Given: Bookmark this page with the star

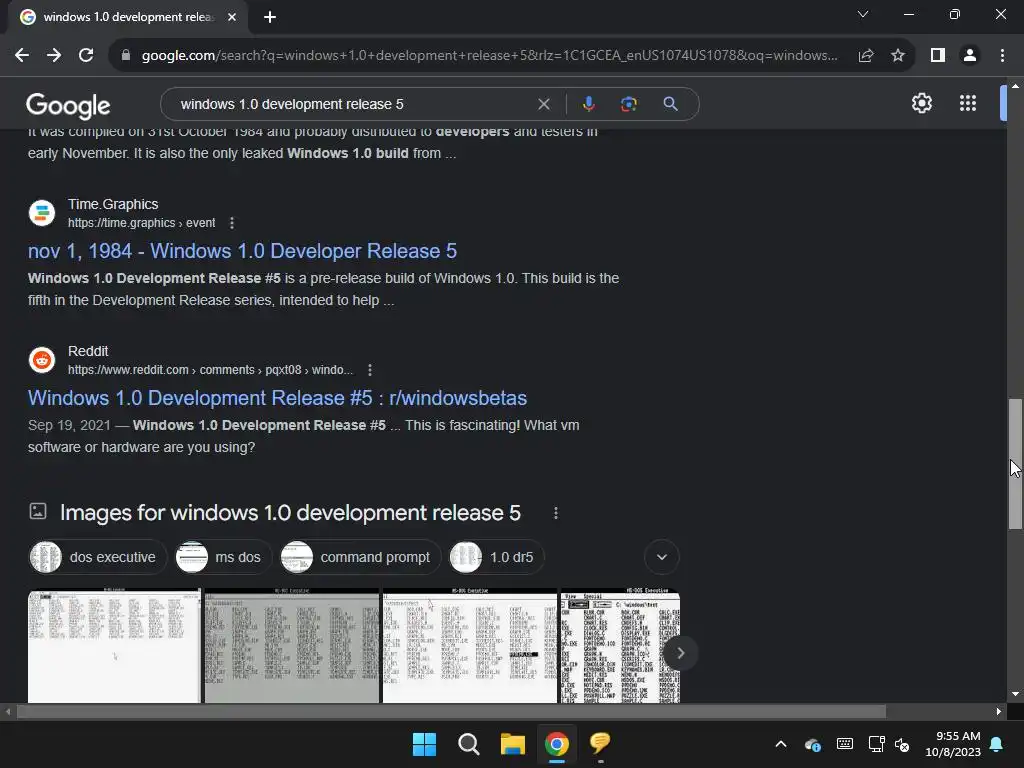Looking at the screenshot, I should tap(898, 56).
